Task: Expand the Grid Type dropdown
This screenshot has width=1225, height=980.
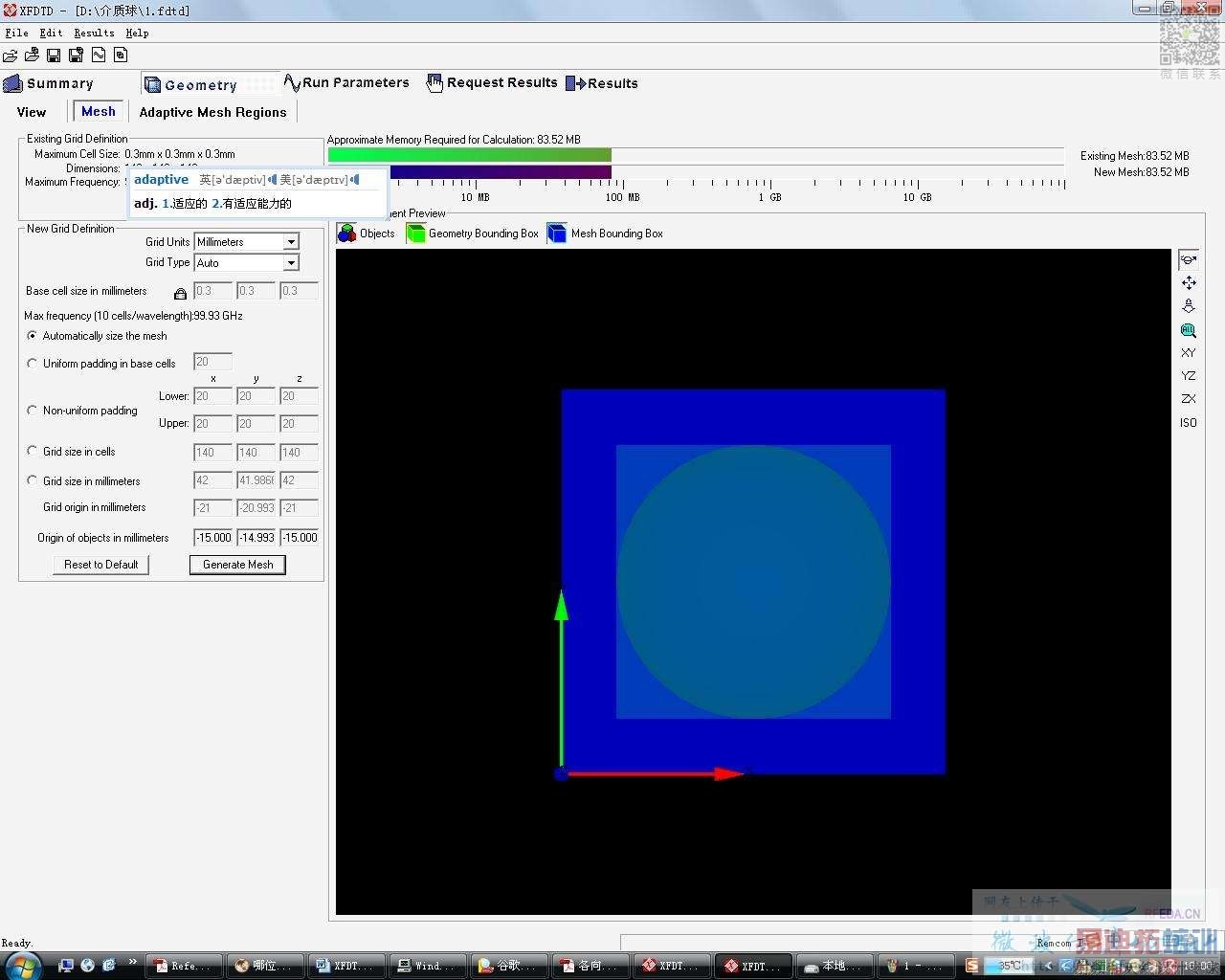Action: tap(291, 263)
